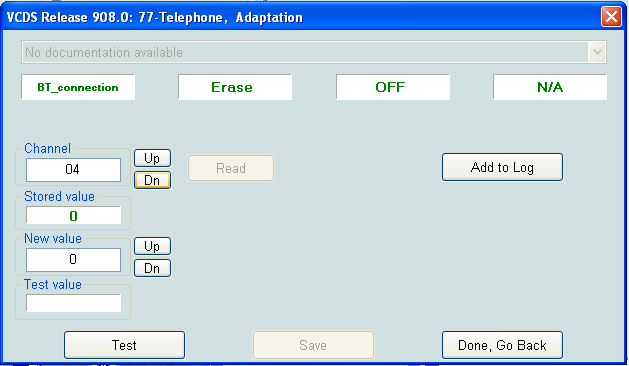629x366 pixels.
Task: Add current adaptation to log
Action: click(502, 167)
